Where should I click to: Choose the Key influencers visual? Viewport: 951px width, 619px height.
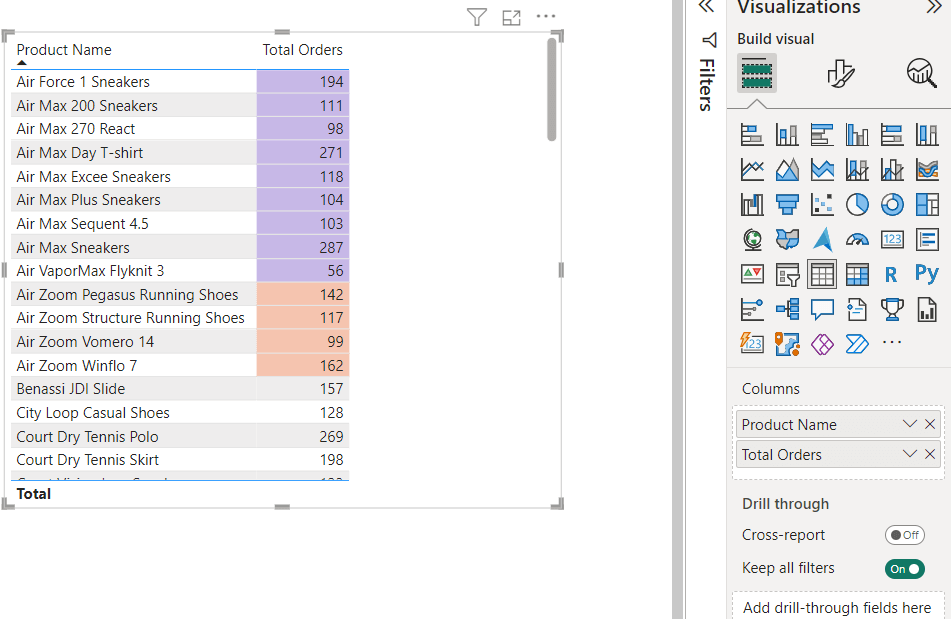point(752,309)
